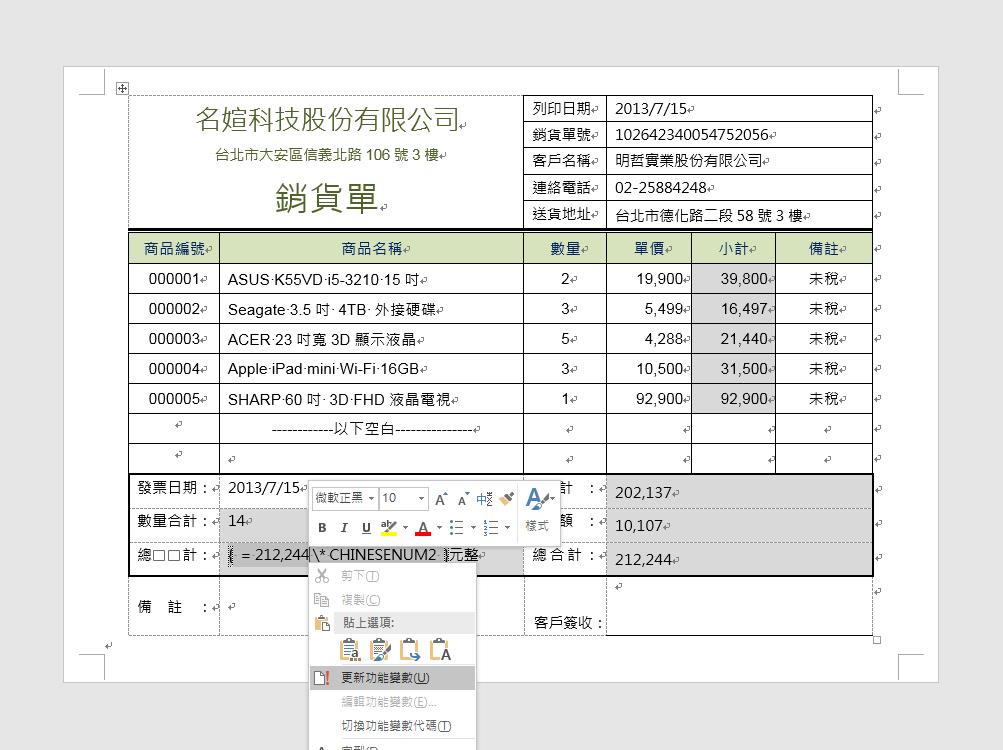Click the 數量合計 value 14
Screen dimensions: 1003x750
tap(236, 521)
